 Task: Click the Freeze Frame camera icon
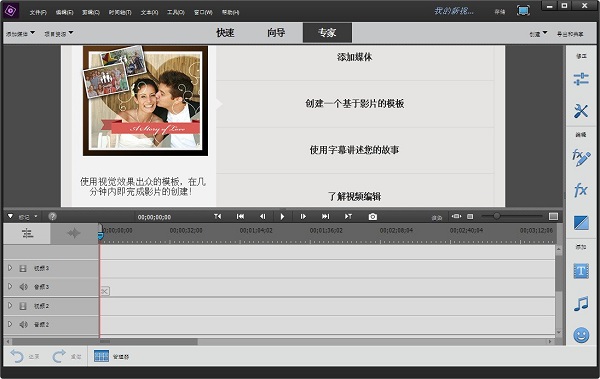372,217
